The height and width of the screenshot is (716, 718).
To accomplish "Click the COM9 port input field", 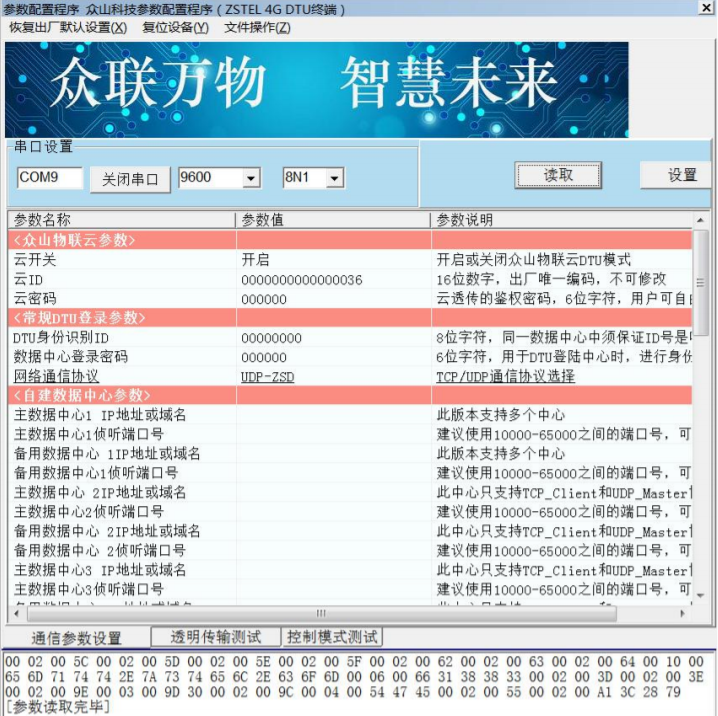I will pyautogui.click(x=50, y=177).
